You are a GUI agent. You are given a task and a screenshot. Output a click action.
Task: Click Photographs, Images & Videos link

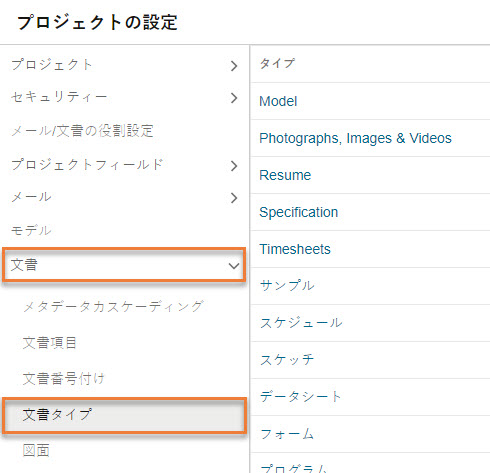(x=355, y=138)
